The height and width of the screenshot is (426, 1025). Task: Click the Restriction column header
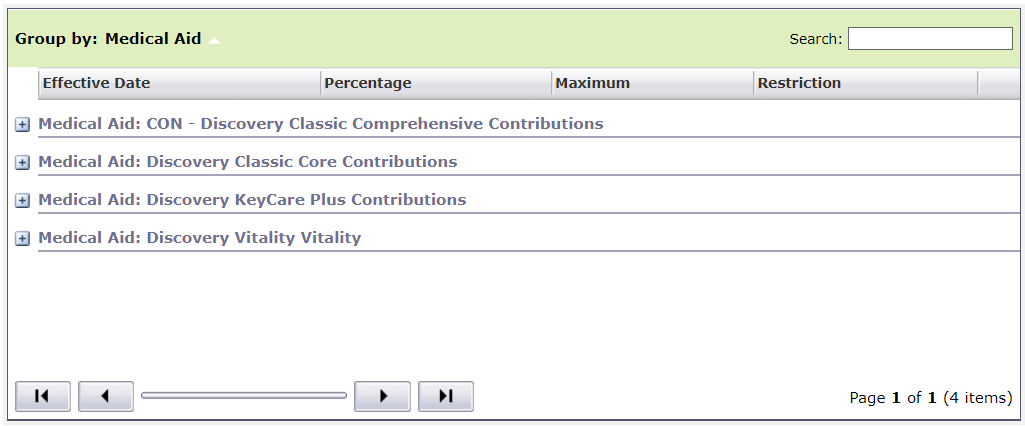coord(799,83)
